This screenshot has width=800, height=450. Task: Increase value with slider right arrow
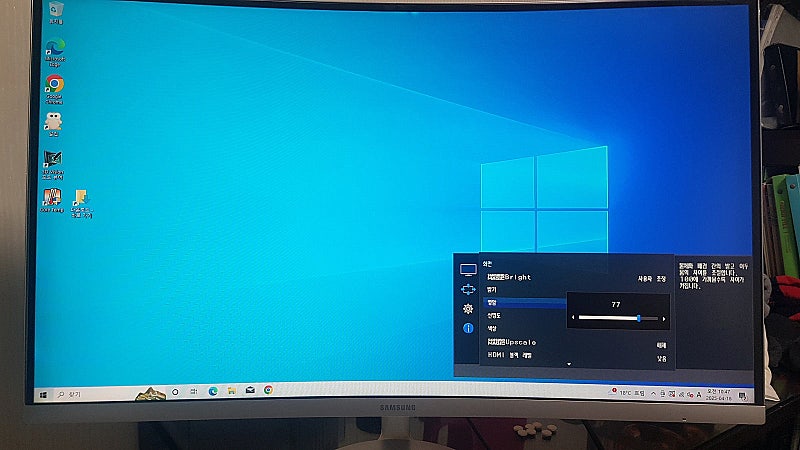(664, 319)
